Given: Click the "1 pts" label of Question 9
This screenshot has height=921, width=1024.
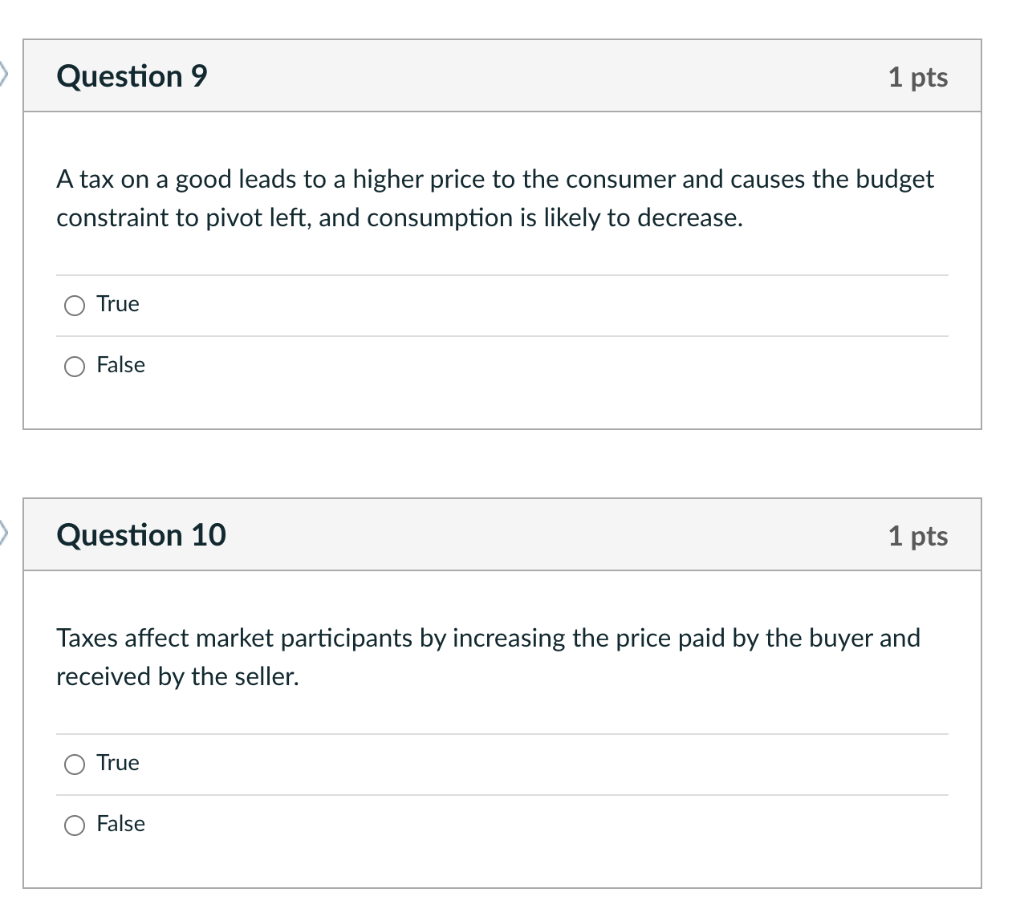Looking at the screenshot, I should pyautogui.click(x=917, y=77).
